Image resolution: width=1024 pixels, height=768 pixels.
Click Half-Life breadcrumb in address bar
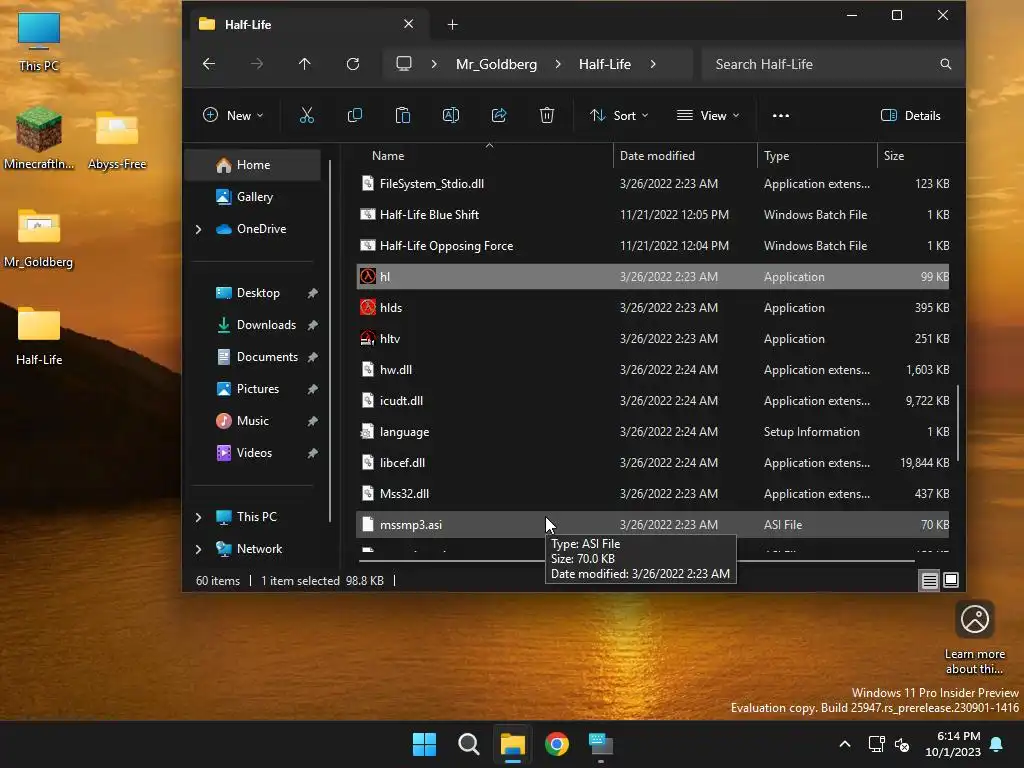click(605, 64)
